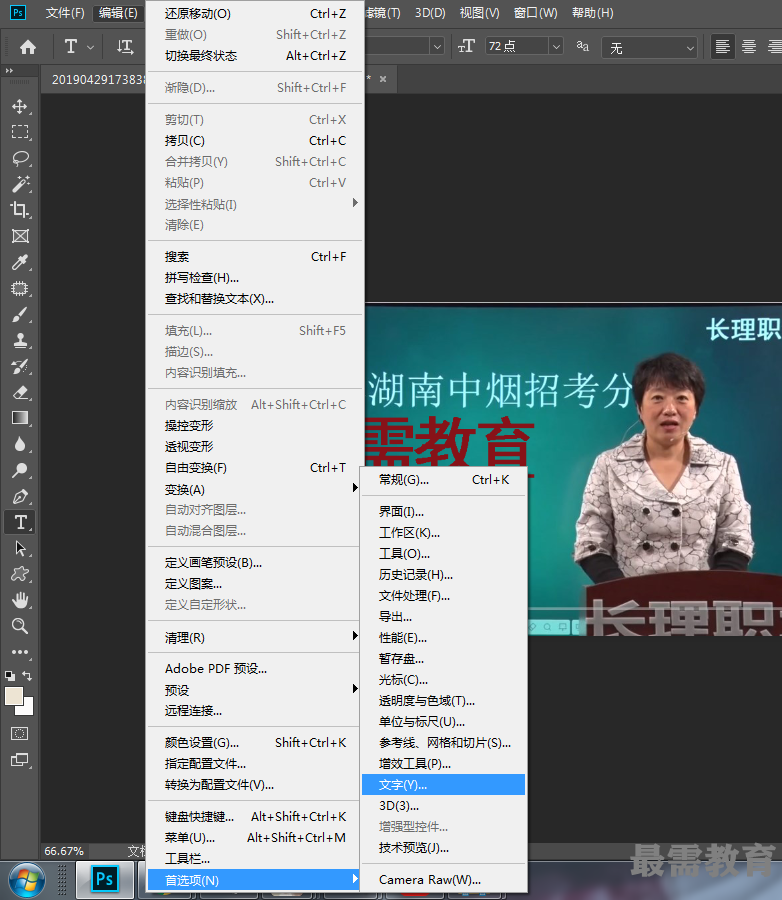This screenshot has width=782, height=900.
Task: Expand the 预设 submenu
Action: (x=255, y=689)
